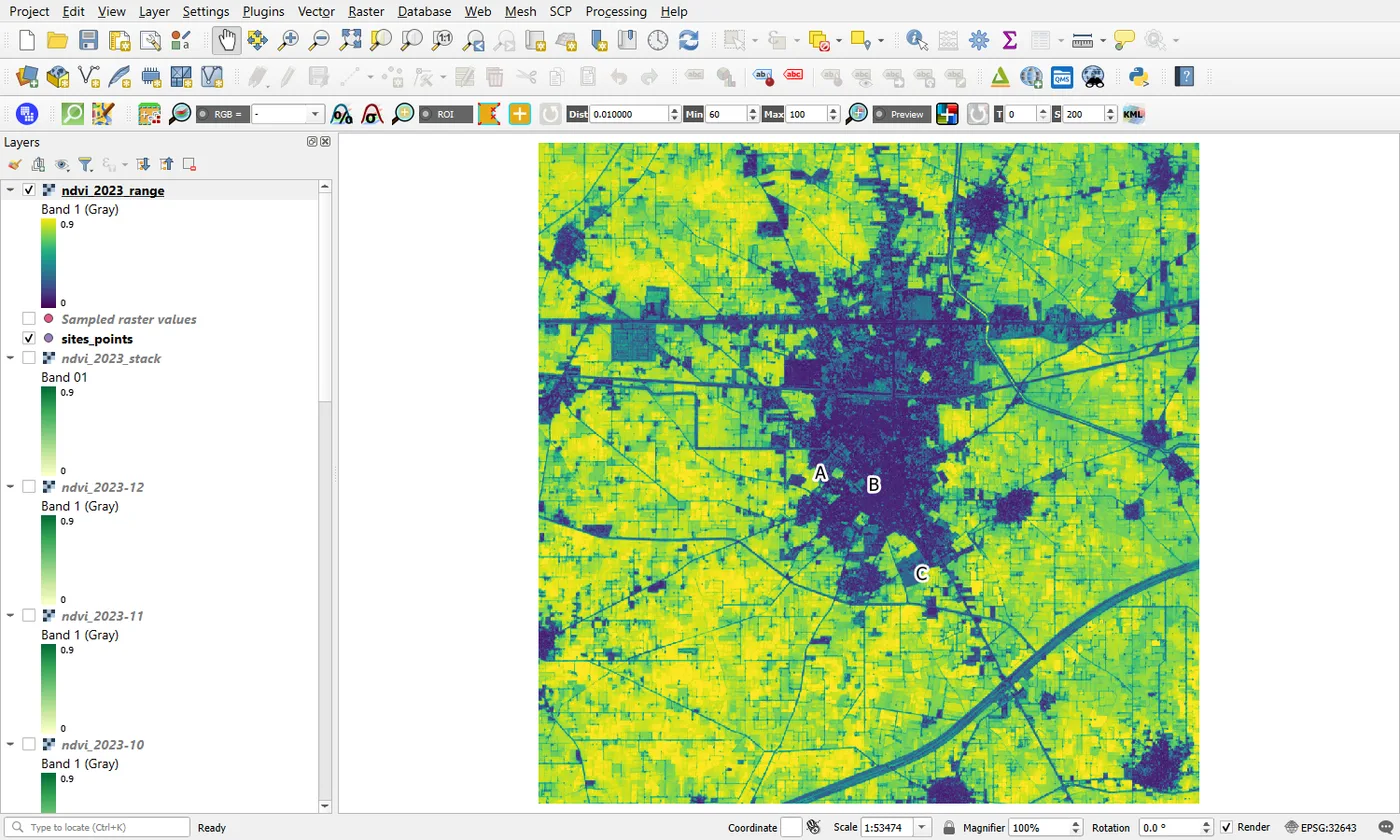Open the Temporal Controller clock icon
This screenshot has height=840, width=1400.
(658, 41)
